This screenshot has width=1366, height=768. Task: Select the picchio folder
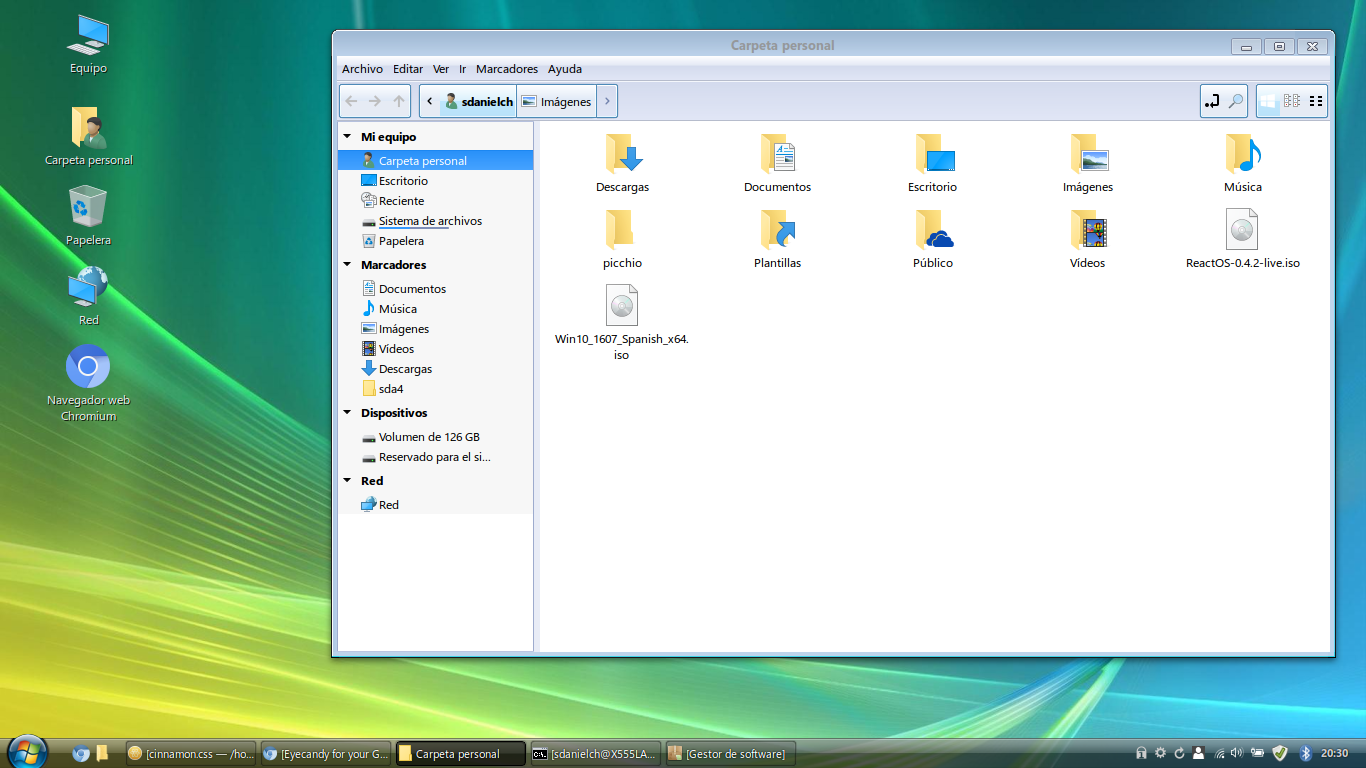point(622,240)
